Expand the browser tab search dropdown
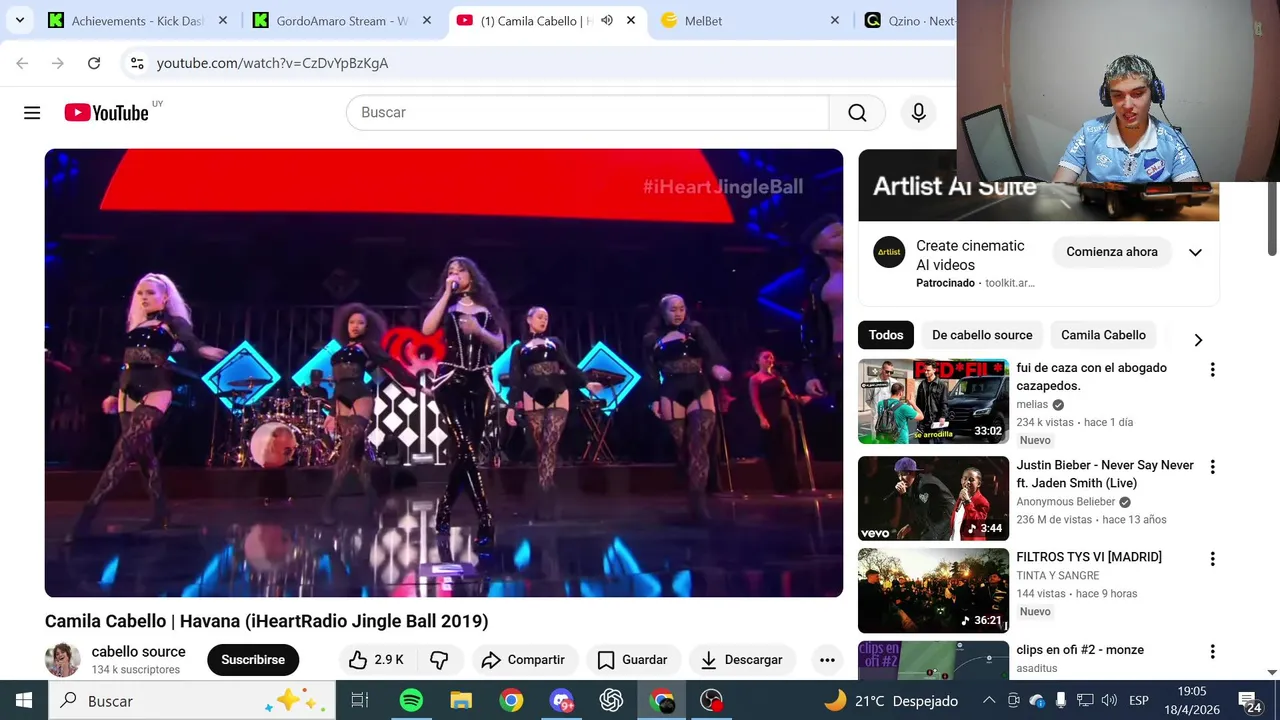The width and height of the screenshot is (1280, 720). tap(19, 20)
